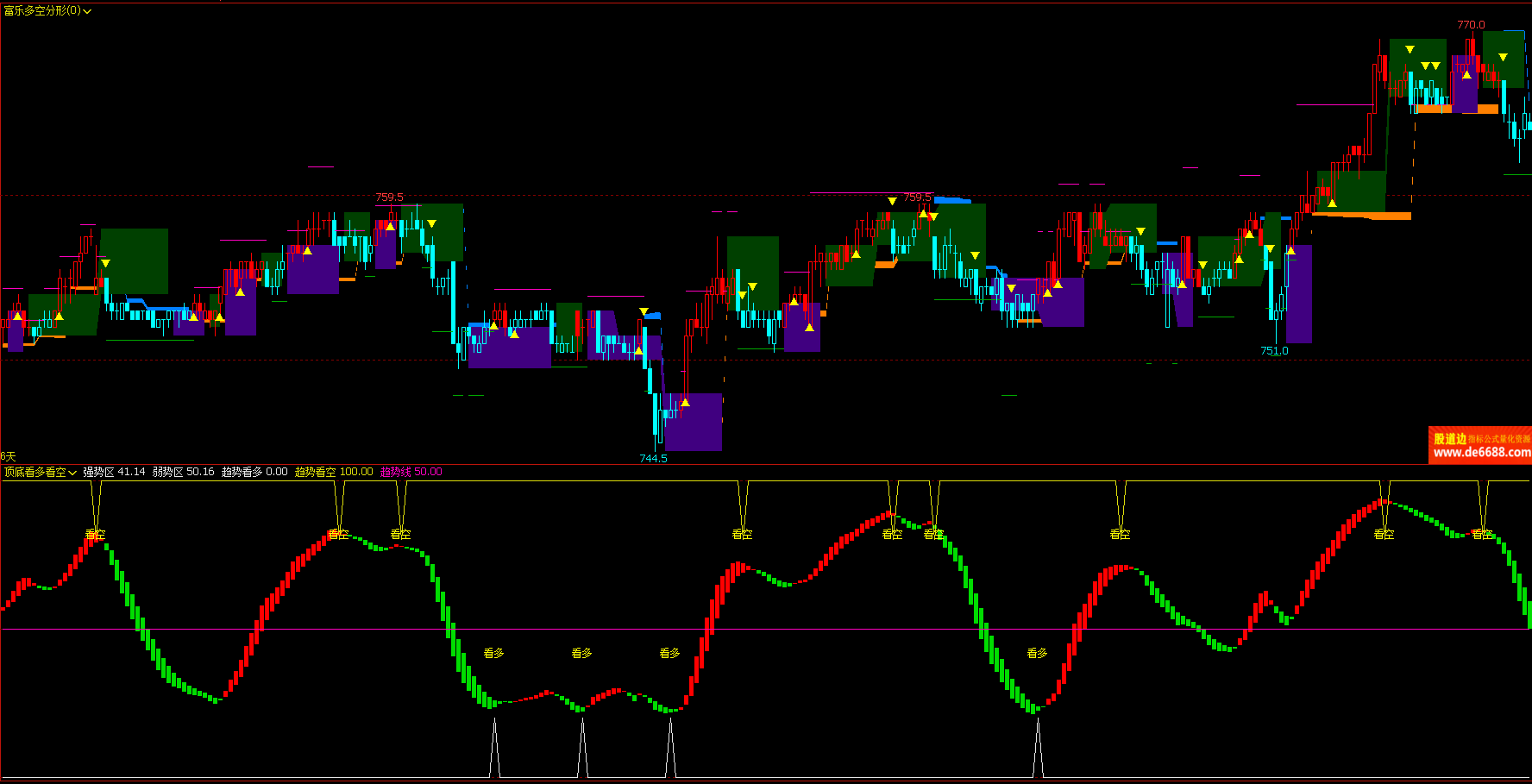The width and height of the screenshot is (1532, 784).
Task: Click the 趋势看多 0.00 value label
Action: point(254,472)
